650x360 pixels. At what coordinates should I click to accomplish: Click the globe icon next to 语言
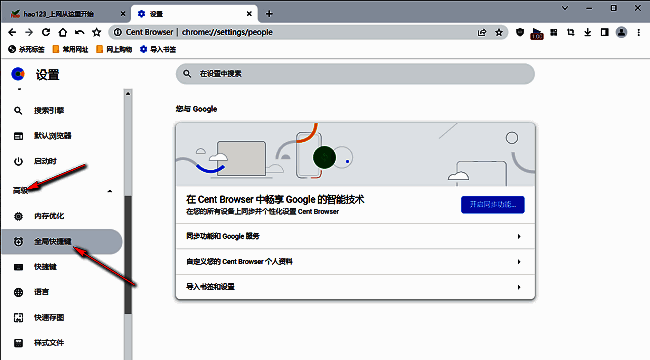[x=18, y=292]
